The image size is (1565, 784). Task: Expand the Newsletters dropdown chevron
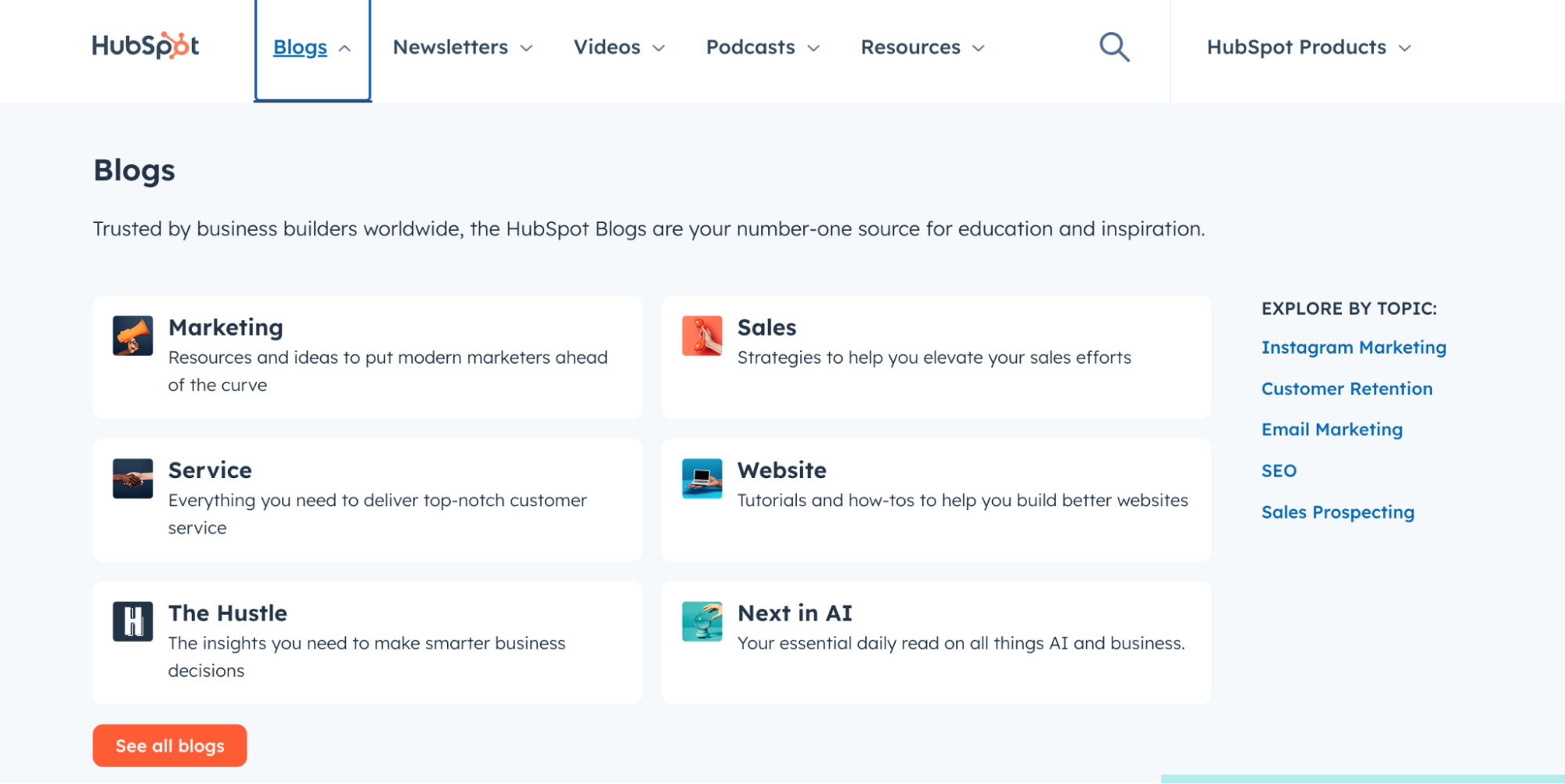coord(527,49)
